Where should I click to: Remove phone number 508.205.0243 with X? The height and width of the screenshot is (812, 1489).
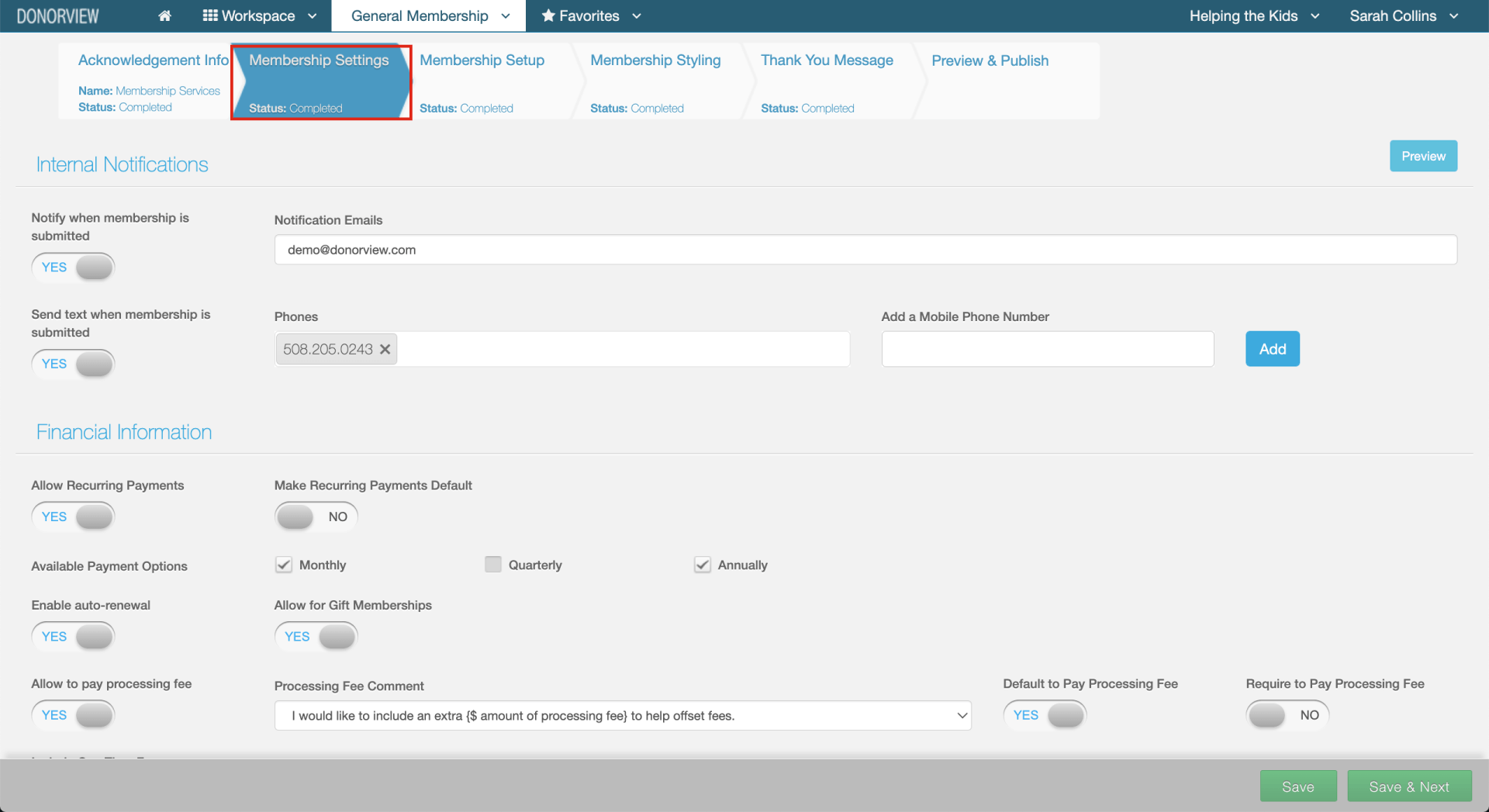[x=385, y=350]
